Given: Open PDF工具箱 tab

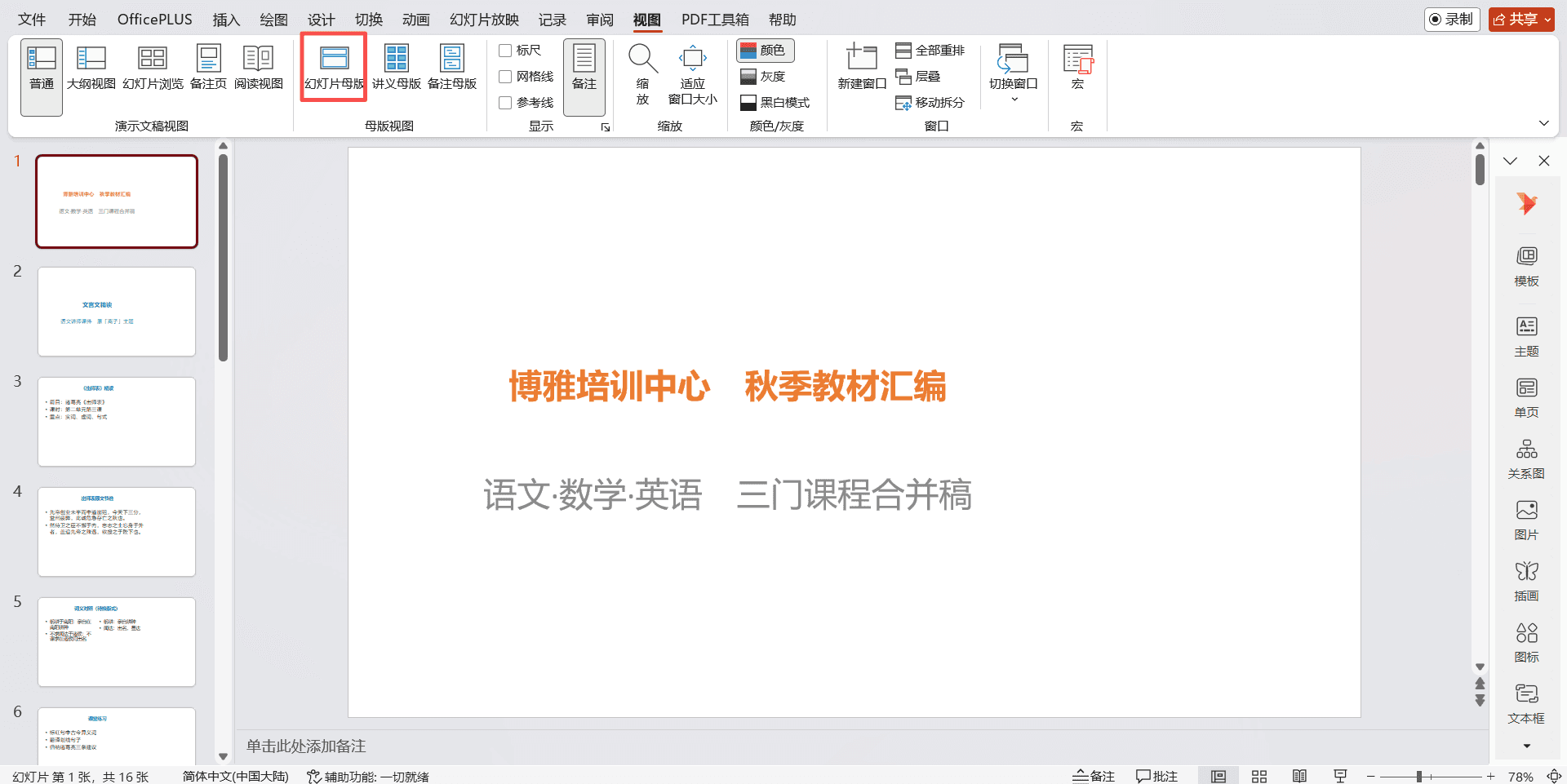Looking at the screenshot, I should click(715, 20).
